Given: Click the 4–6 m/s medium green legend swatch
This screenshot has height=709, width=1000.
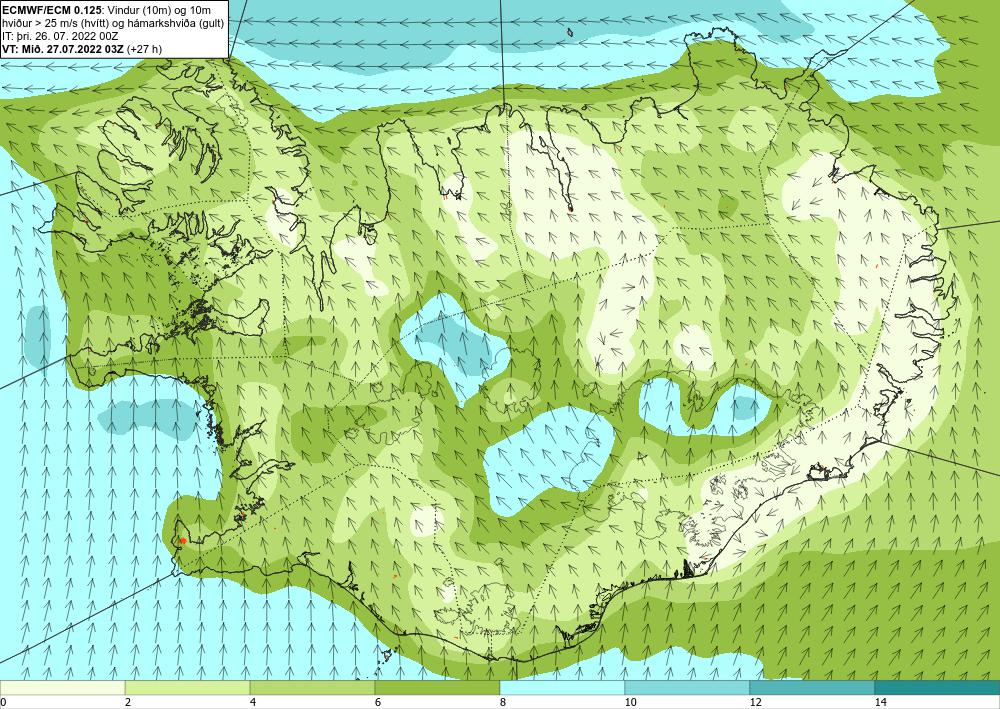Looking at the screenshot, I should (312, 688).
